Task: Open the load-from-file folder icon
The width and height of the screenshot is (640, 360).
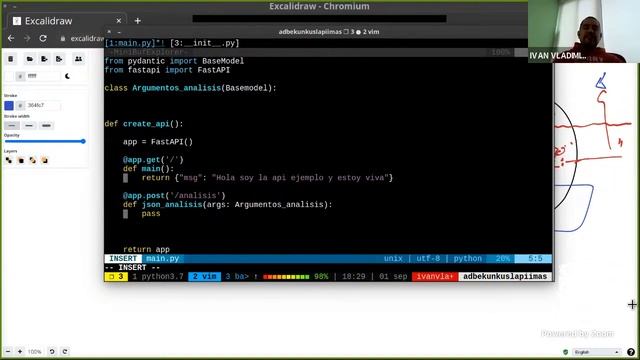Action: click(29, 59)
